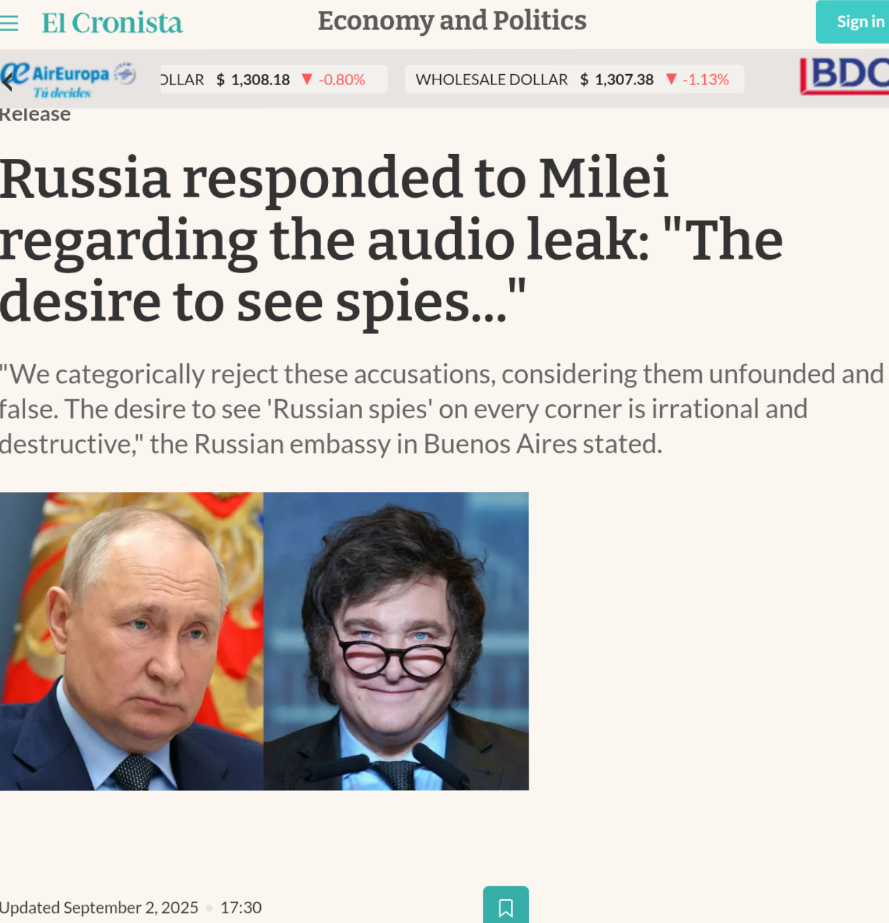Click the Release category label
The width and height of the screenshot is (889, 923).
(x=35, y=115)
